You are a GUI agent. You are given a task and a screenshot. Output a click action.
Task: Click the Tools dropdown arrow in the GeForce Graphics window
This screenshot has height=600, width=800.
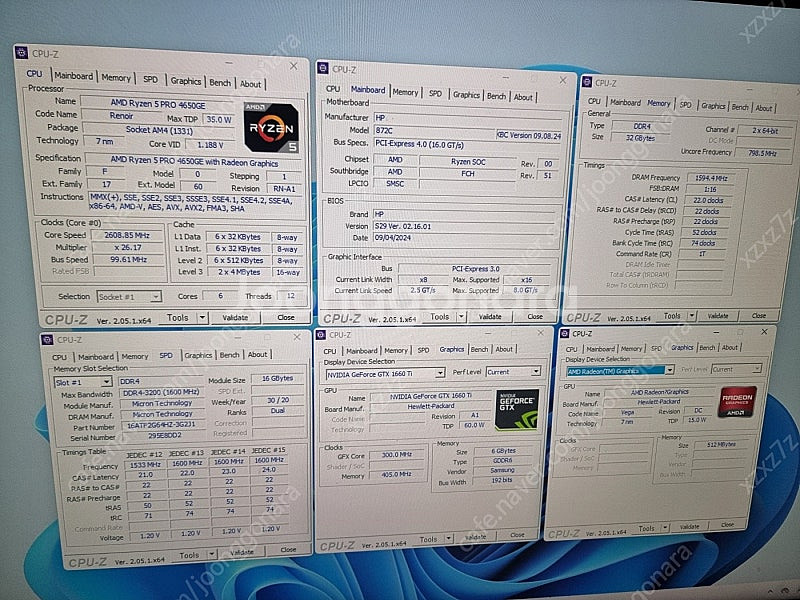tap(448, 538)
